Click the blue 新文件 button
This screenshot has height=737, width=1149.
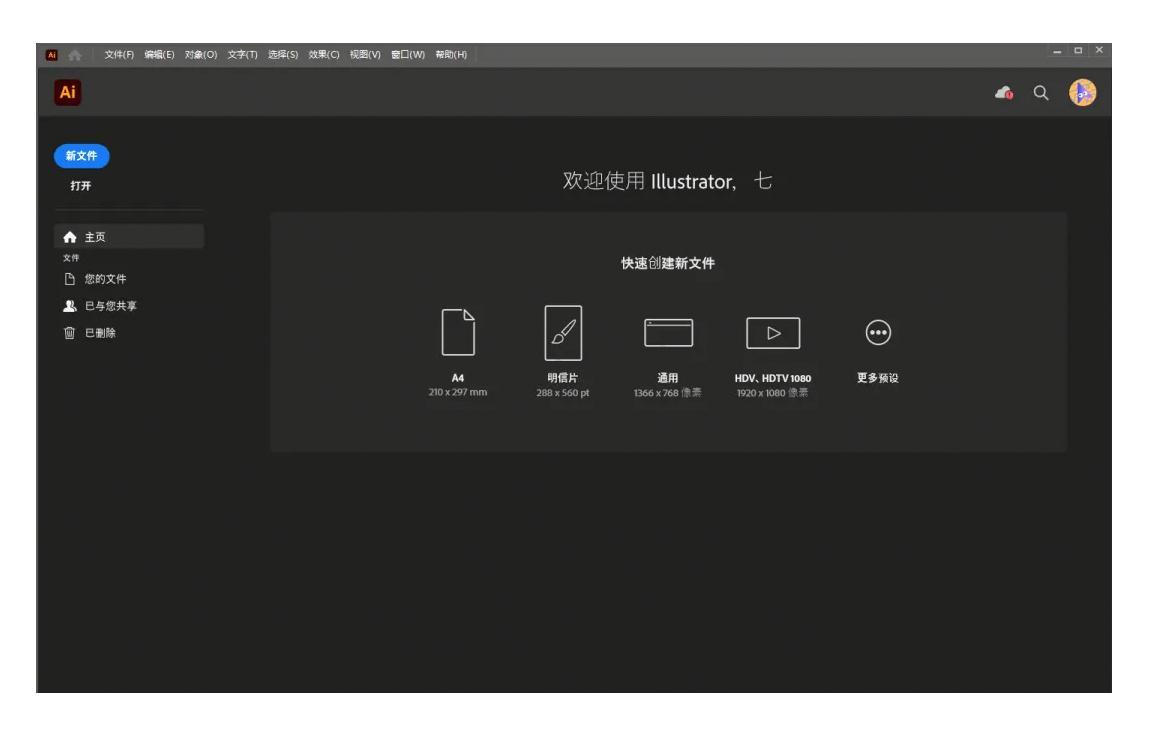pos(81,156)
